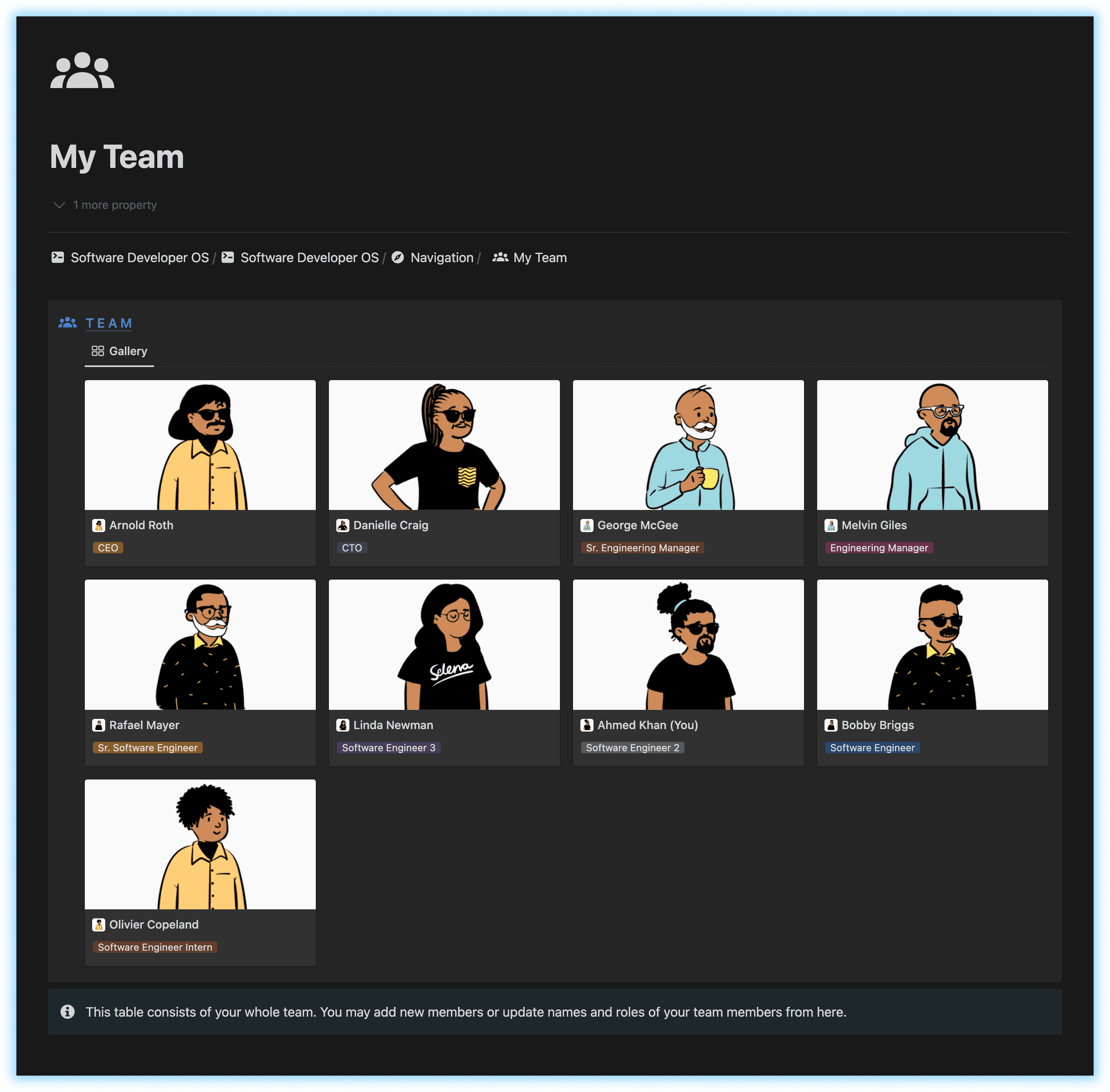This screenshot has width=1110, height=1092.
Task: Click George McGee's Sr. Engineering Manager badge
Action: click(643, 547)
